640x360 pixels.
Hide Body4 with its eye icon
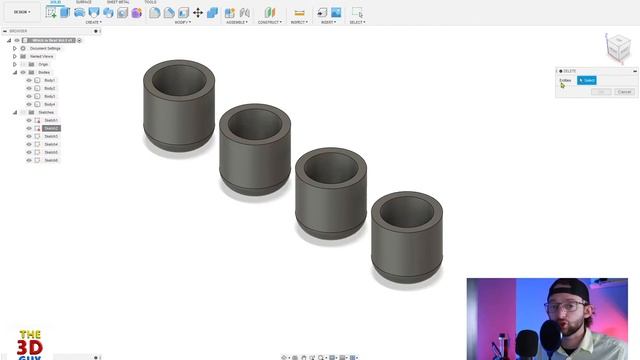point(29,104)
